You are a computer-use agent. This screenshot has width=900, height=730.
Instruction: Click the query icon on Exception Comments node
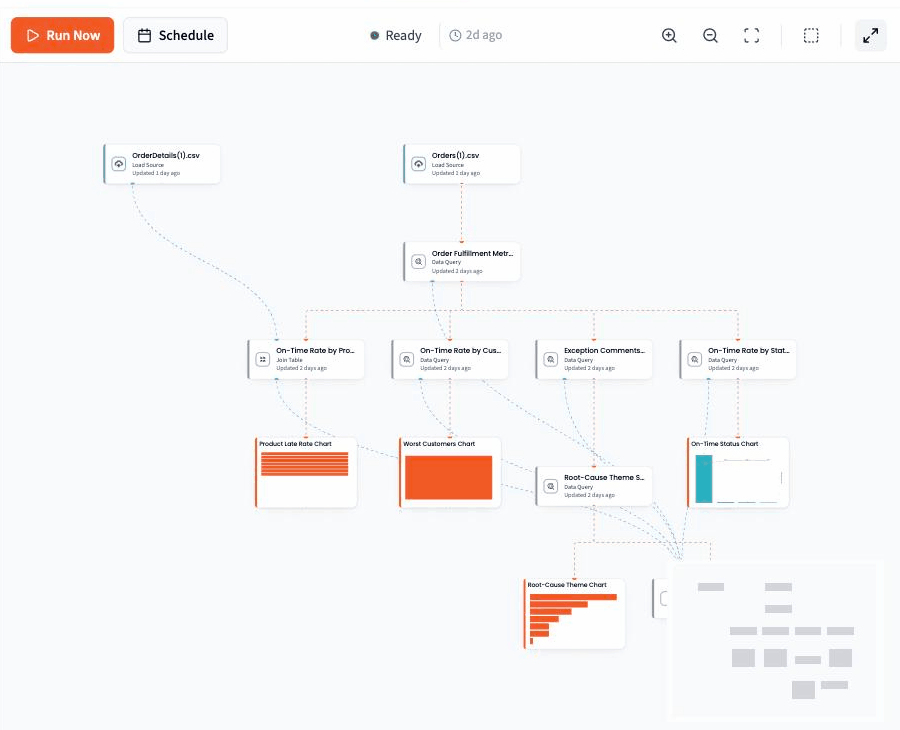550,359
